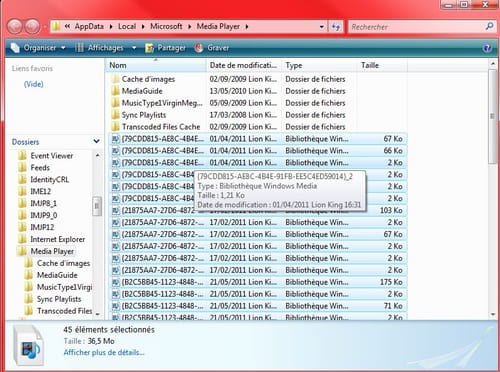Click AppData in the address path
This screenshot has height=372, width=500.
click(x=89, y=26)
